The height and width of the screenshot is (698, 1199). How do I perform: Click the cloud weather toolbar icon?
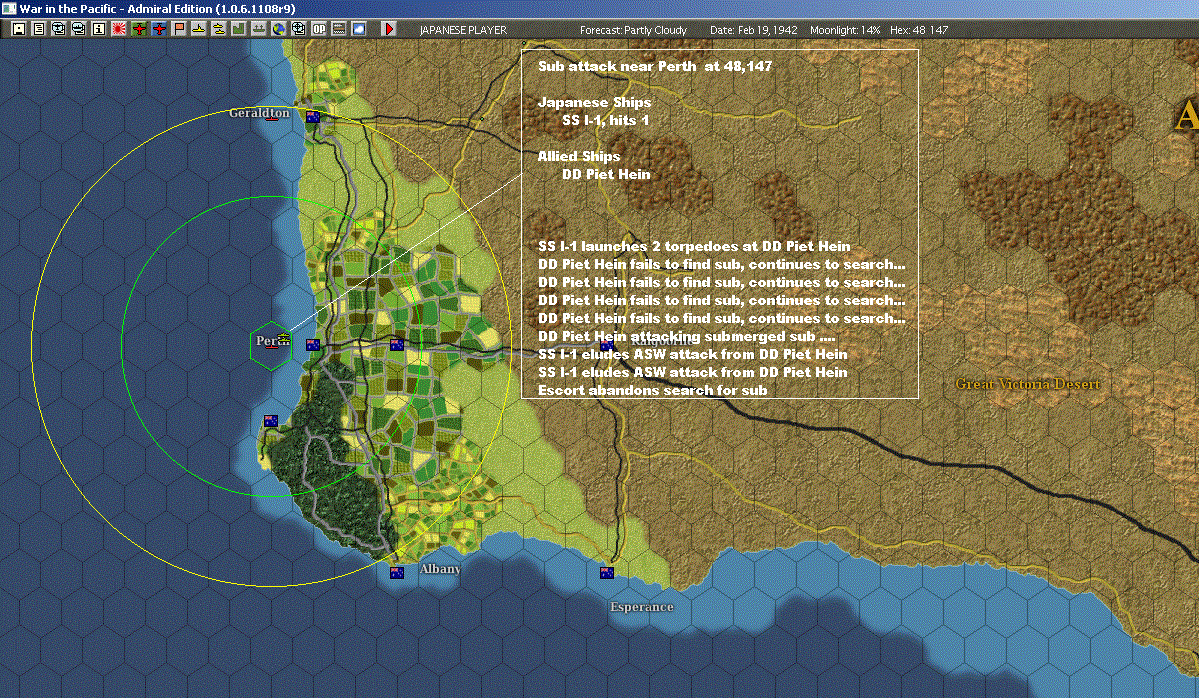point(359,29)
